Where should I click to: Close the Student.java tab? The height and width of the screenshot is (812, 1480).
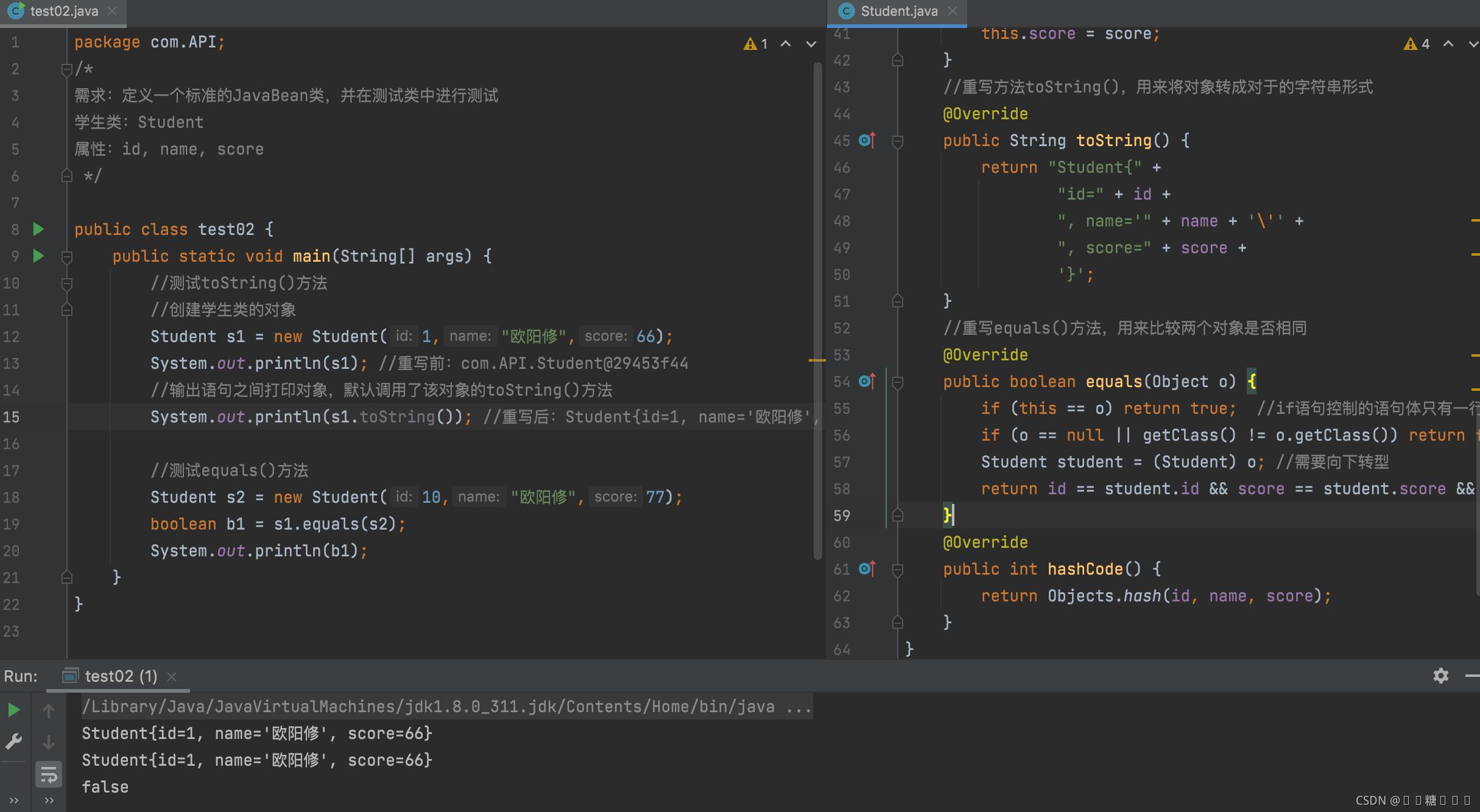click(953, 11)
